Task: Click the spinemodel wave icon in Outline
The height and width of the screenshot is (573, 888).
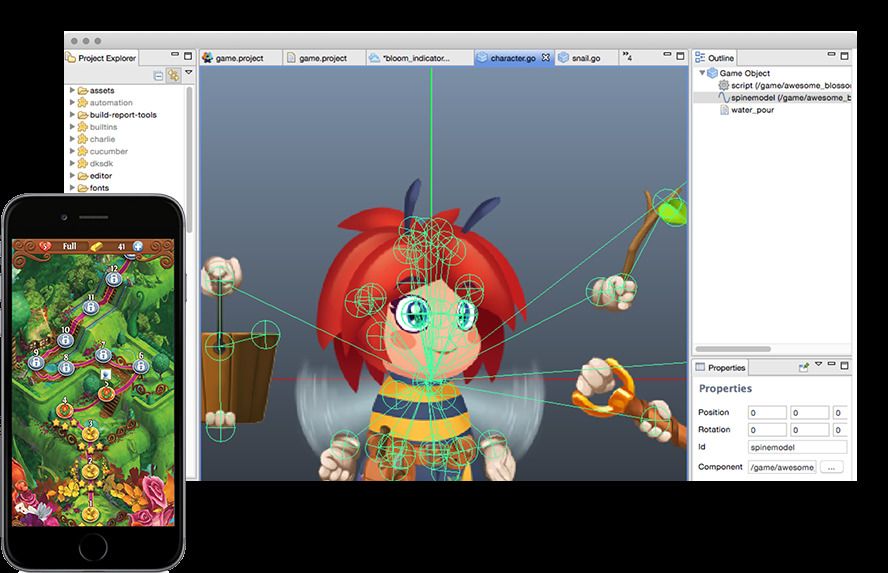Action: coord(723,98)
